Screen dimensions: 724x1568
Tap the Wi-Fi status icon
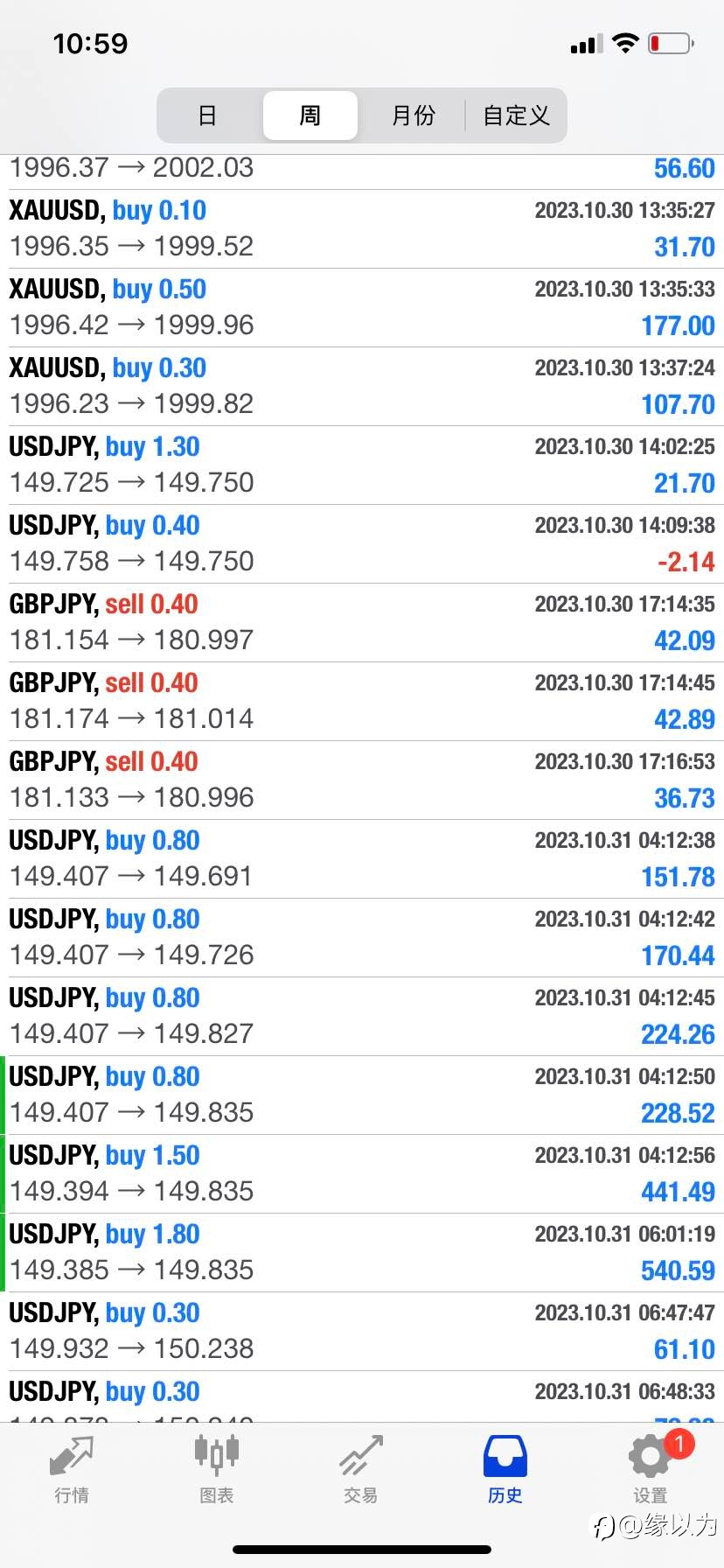[625, 43]
